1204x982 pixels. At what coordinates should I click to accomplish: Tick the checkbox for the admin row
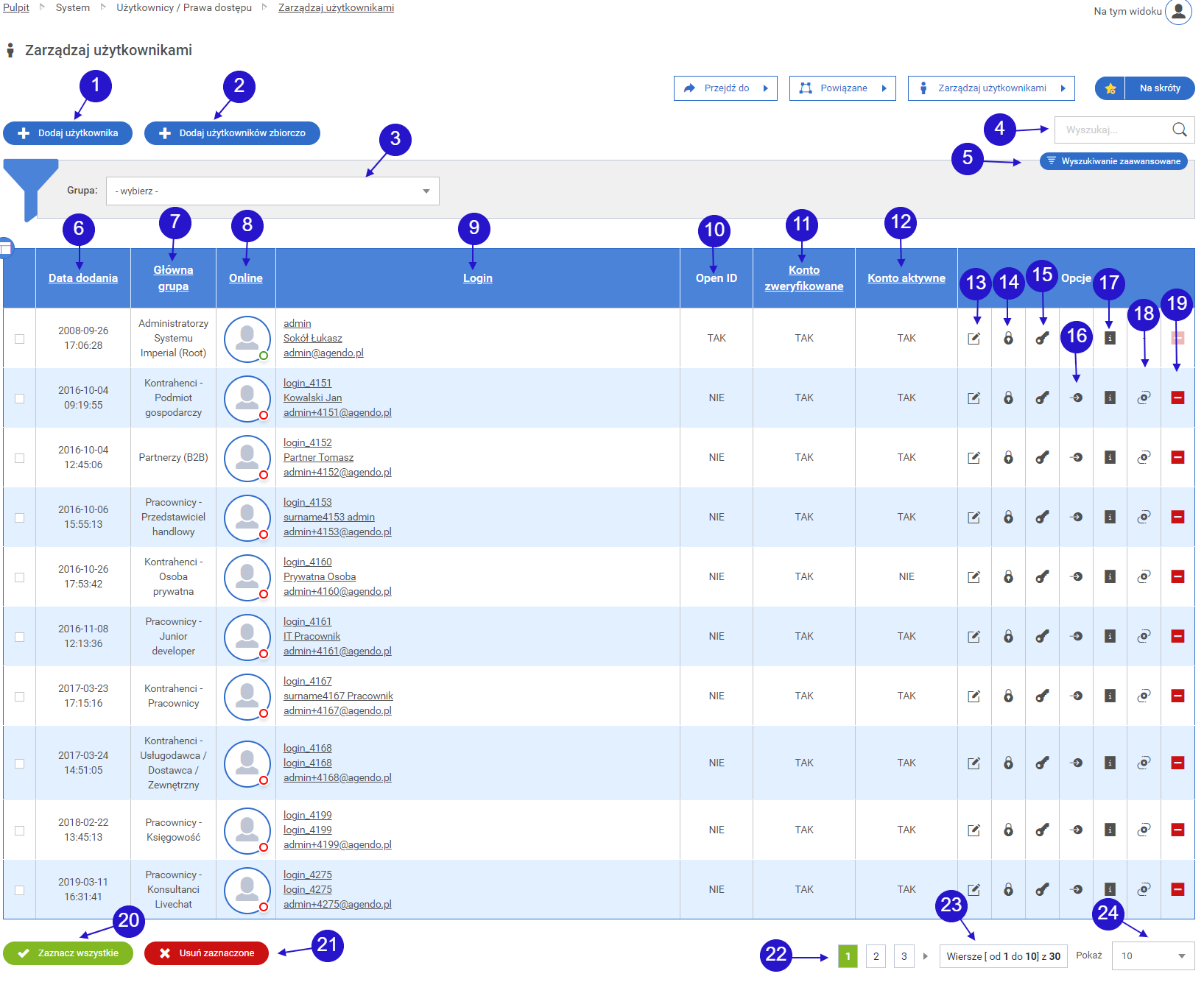click(20, 339)
